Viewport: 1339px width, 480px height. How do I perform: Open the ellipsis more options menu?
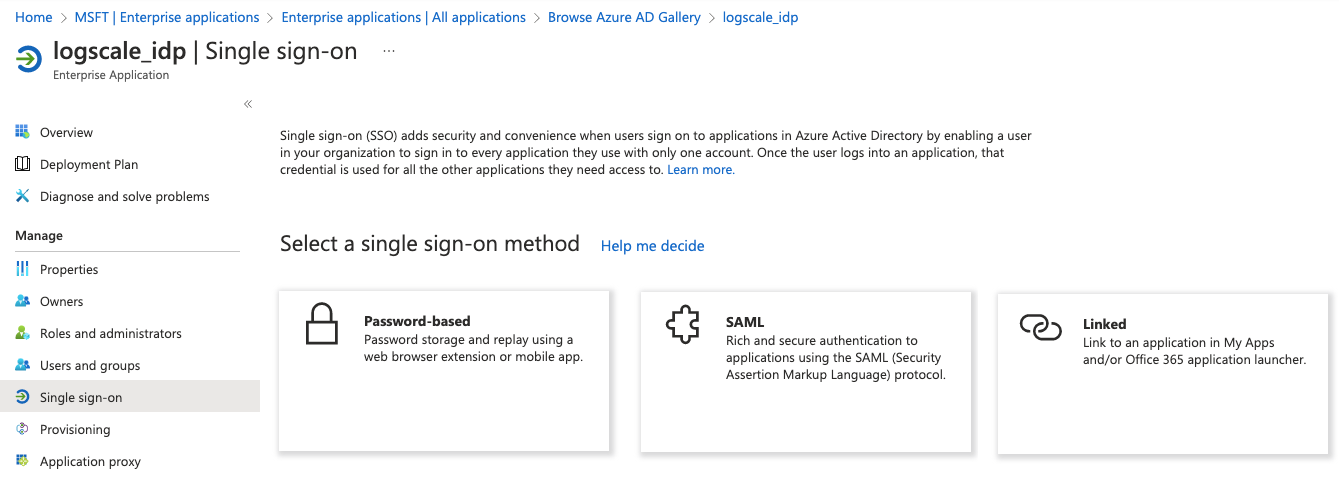[x=389, y=52]
